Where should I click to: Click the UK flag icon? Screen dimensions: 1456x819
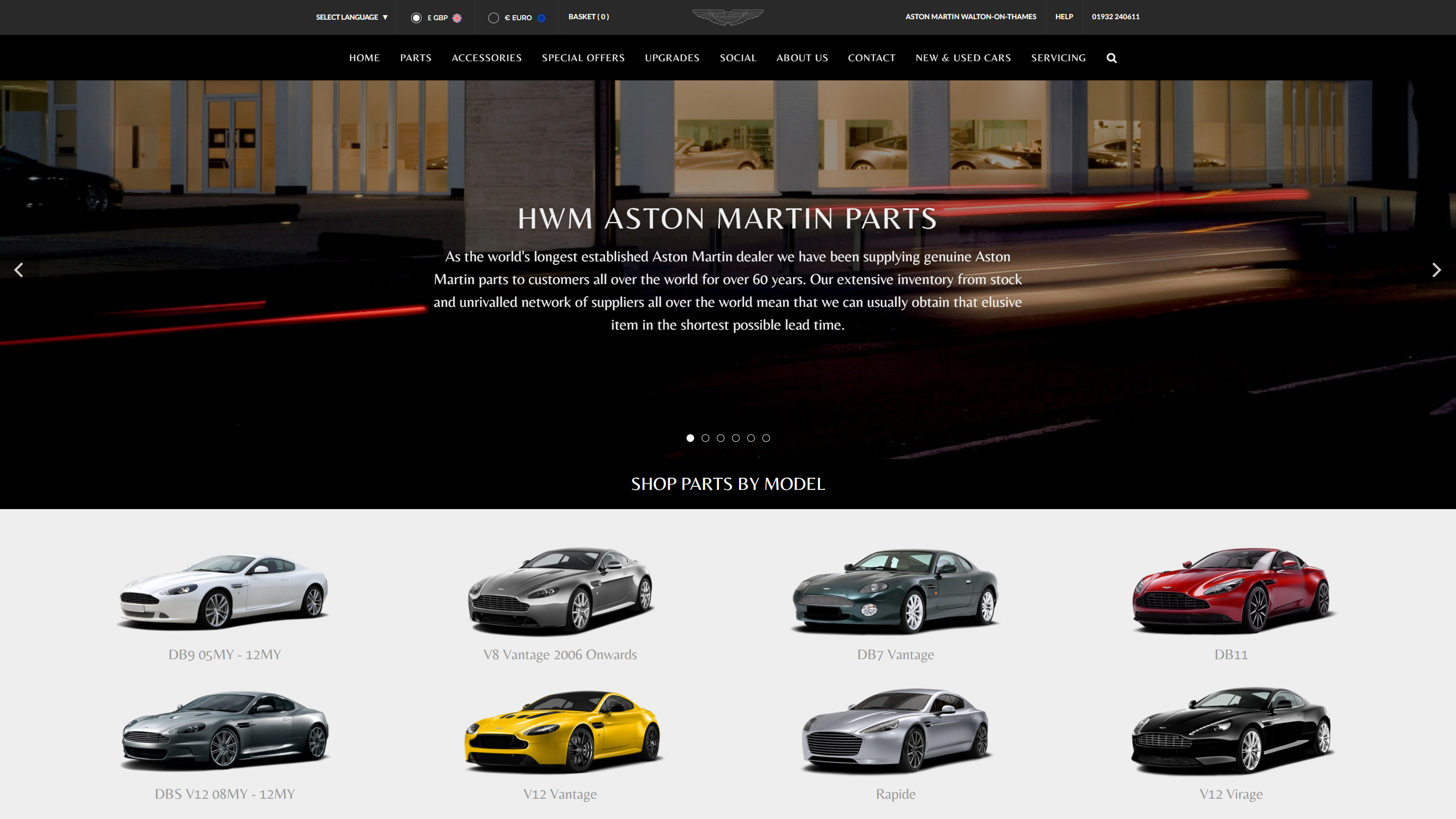point(457,18)
